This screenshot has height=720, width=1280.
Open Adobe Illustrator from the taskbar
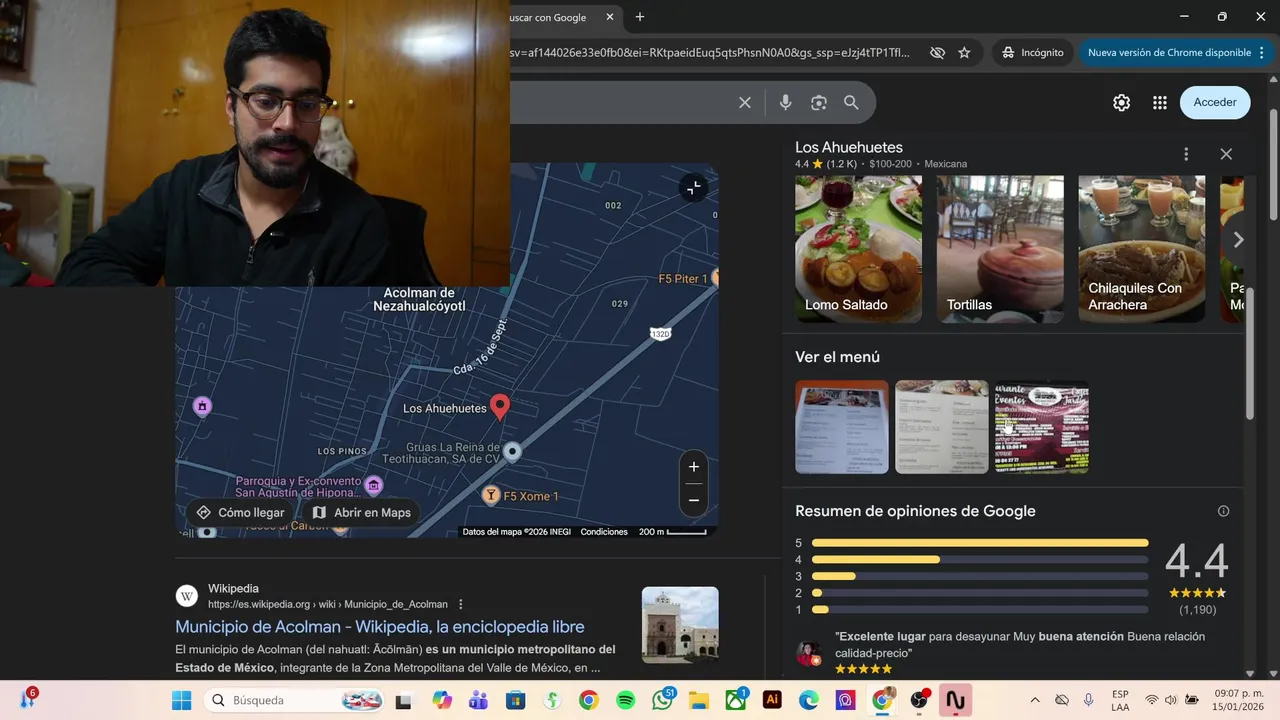[772, 700]
